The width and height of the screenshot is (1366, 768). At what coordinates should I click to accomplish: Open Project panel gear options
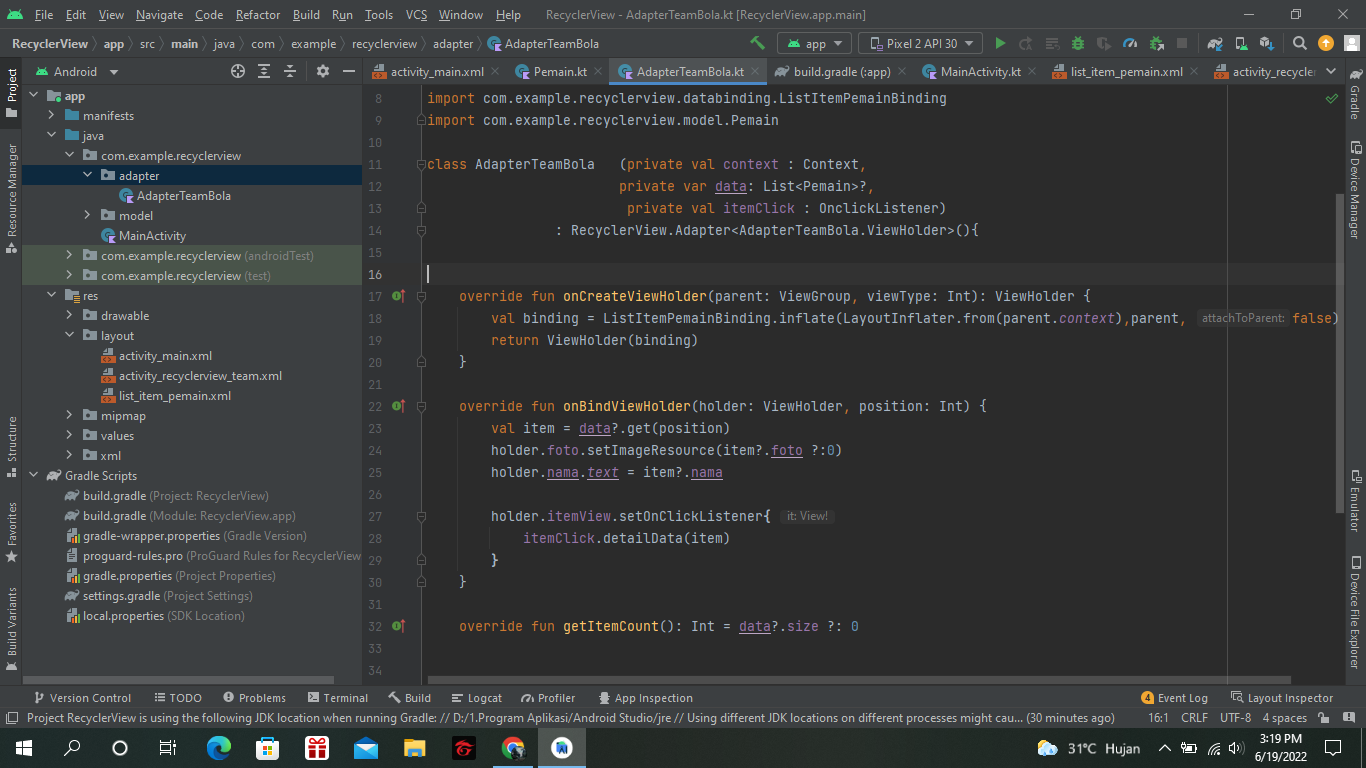(322, 71)
